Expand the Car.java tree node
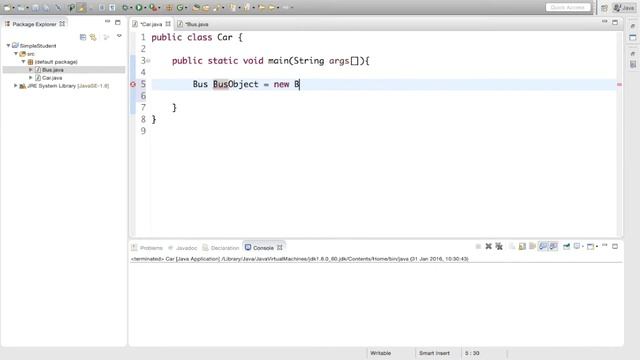This screenshot has height=360, width=640. pos(31,78)
